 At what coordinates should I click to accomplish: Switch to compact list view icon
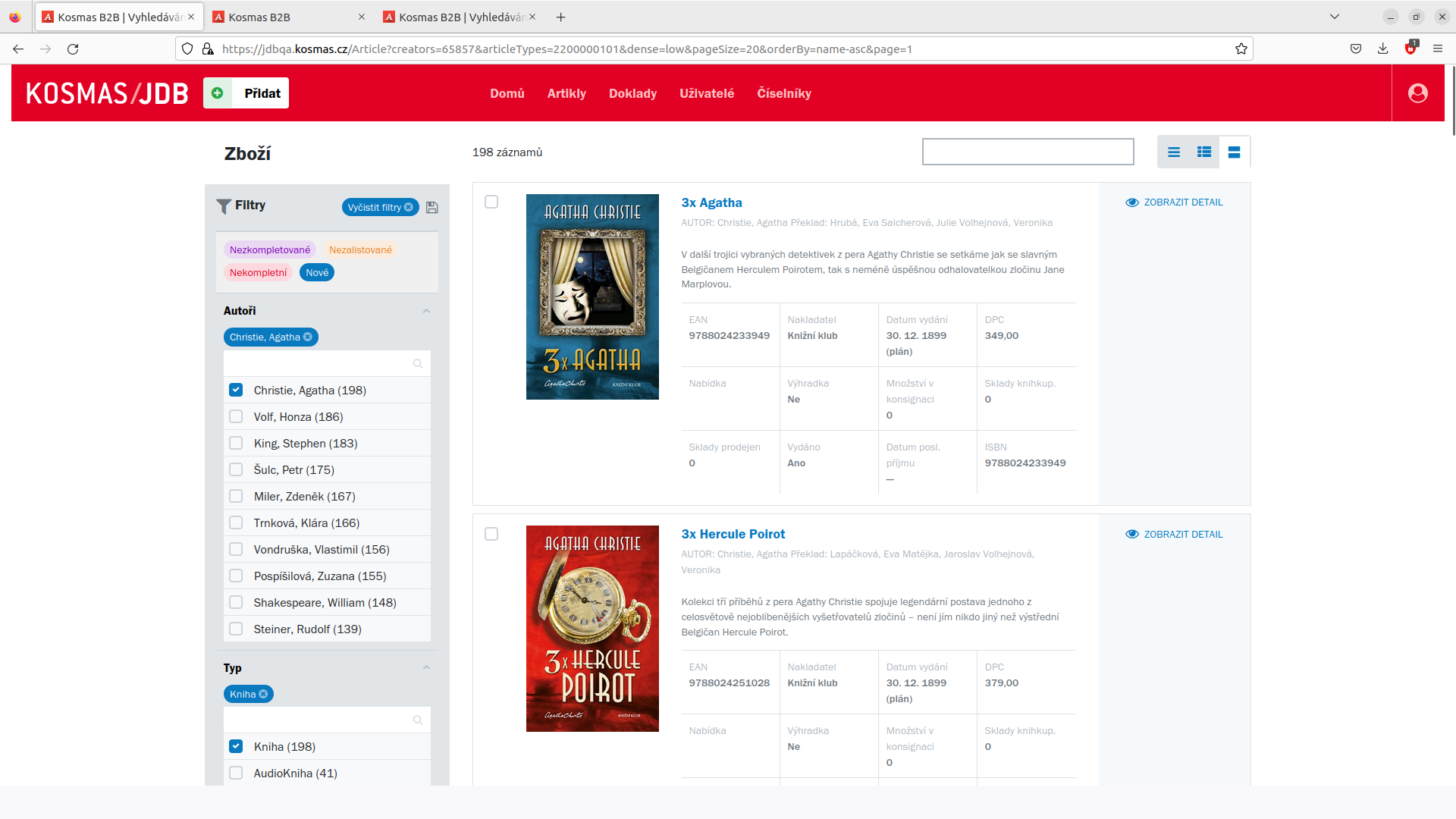pos(1173,152)
